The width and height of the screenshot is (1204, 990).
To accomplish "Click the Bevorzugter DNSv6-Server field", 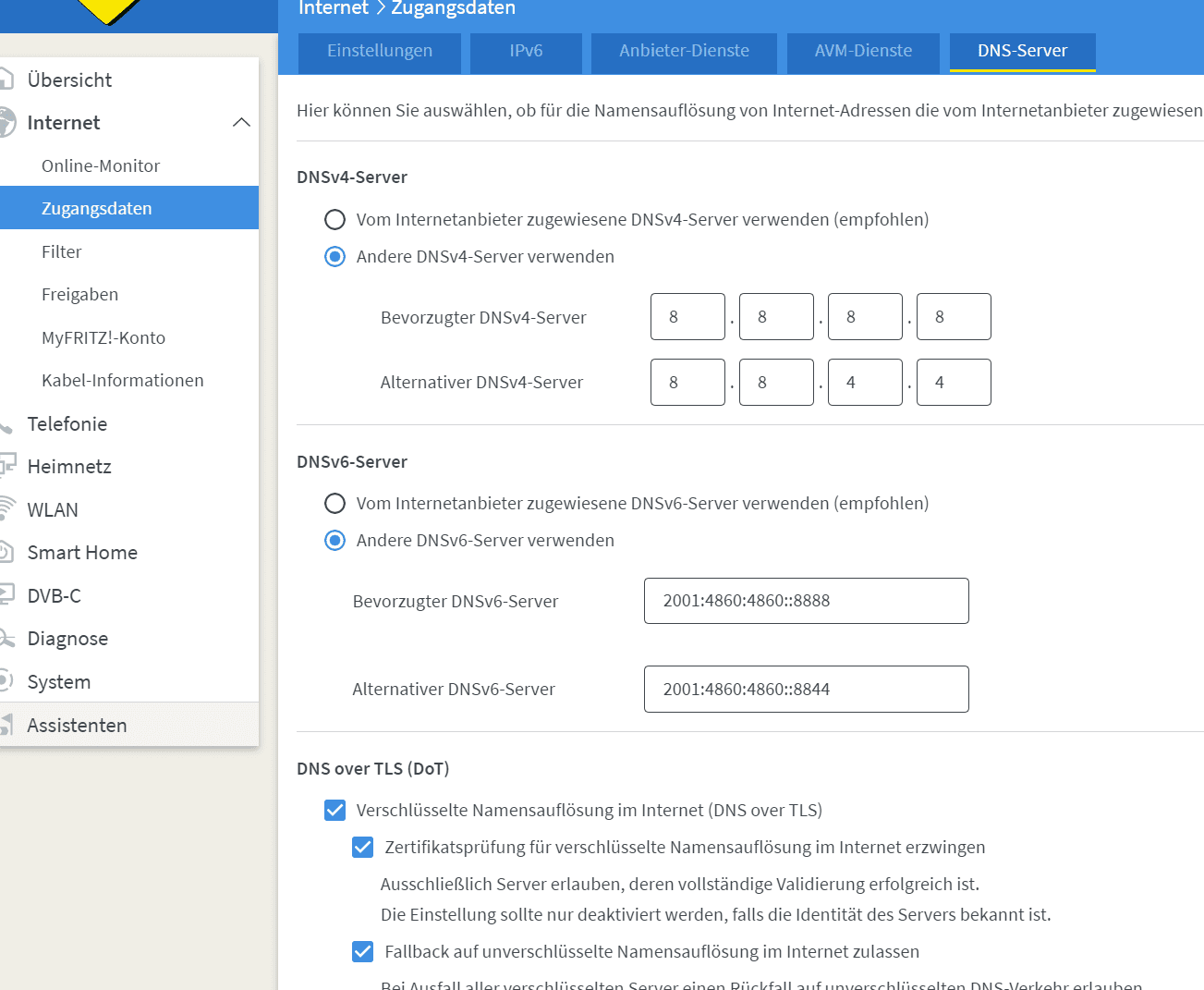I will (807, 601).
